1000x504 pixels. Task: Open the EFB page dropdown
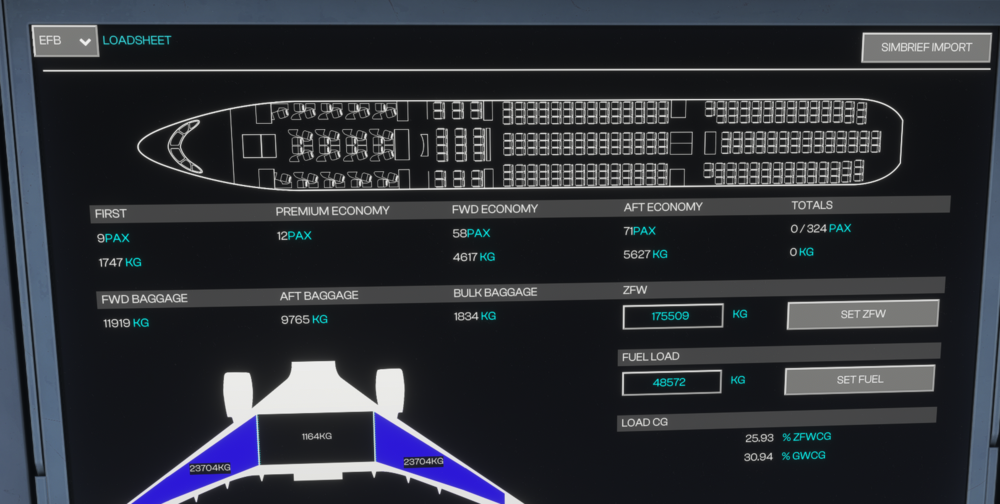(65, 41)
